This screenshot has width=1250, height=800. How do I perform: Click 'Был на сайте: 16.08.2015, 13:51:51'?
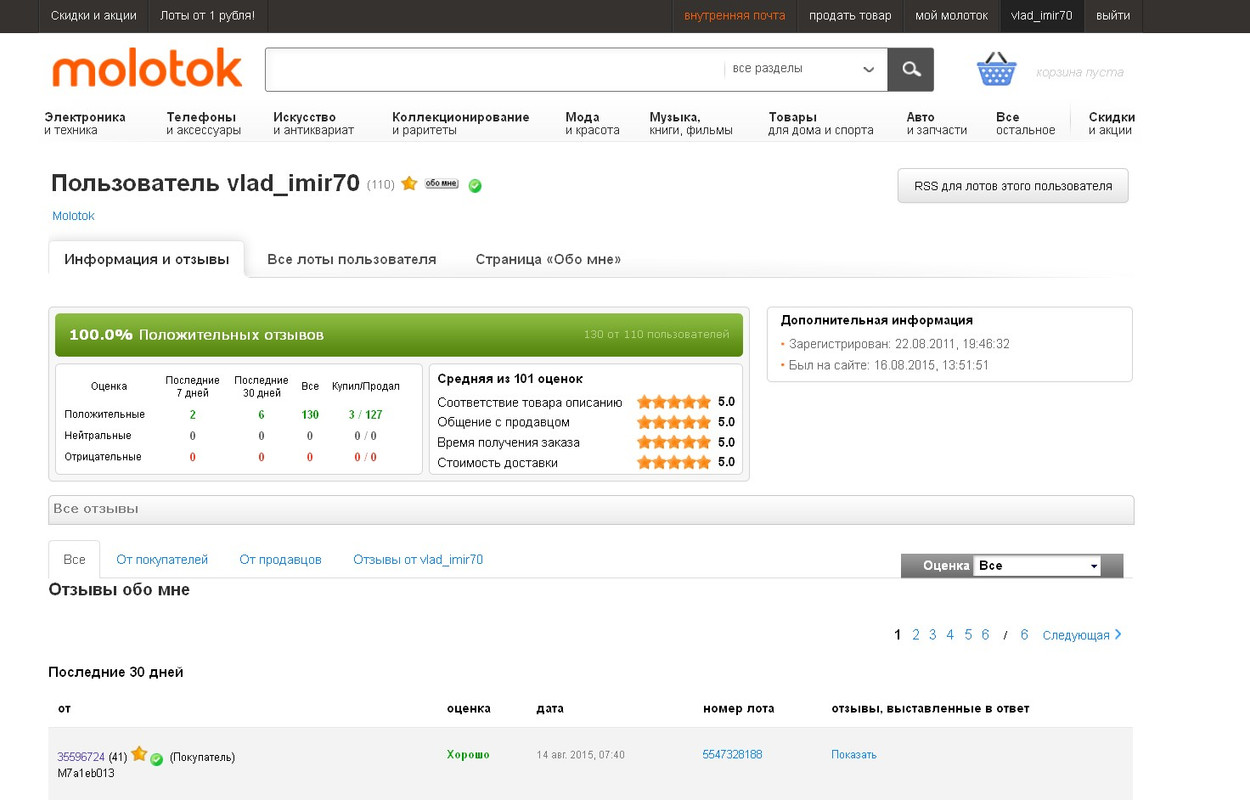[889, 365]
